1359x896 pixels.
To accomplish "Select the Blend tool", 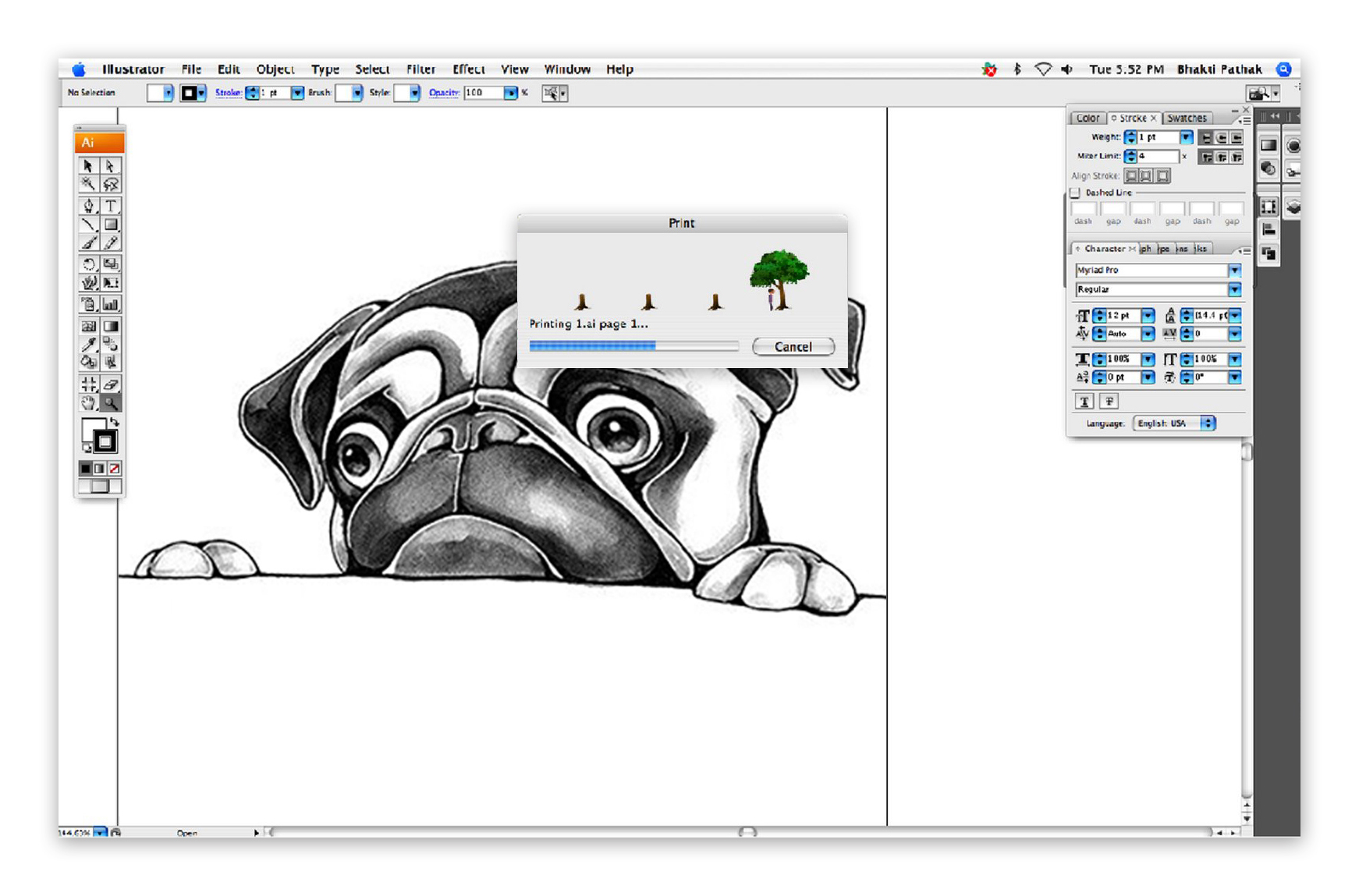I will 111,345.
